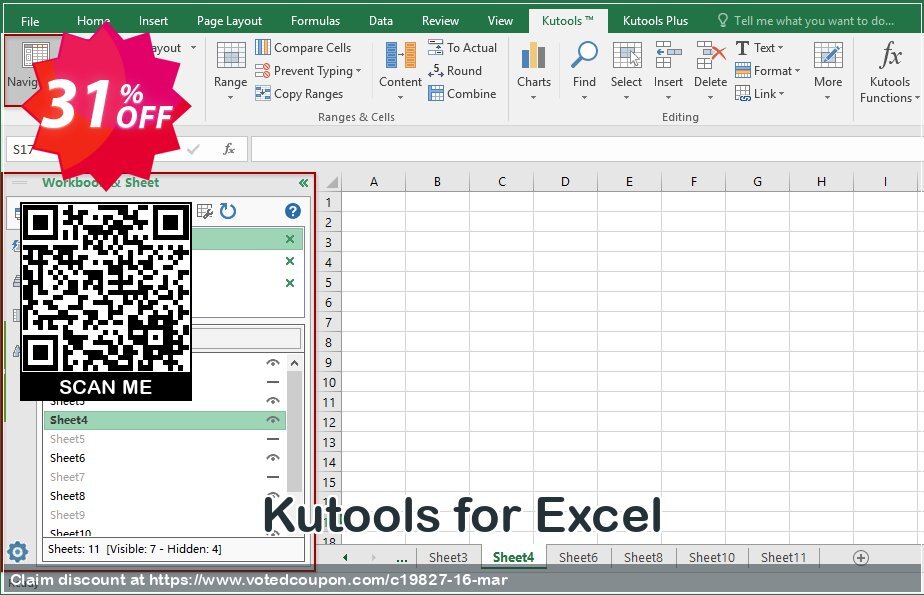Select Sheet9 in navigation list
924x595 pixels.
165,515
